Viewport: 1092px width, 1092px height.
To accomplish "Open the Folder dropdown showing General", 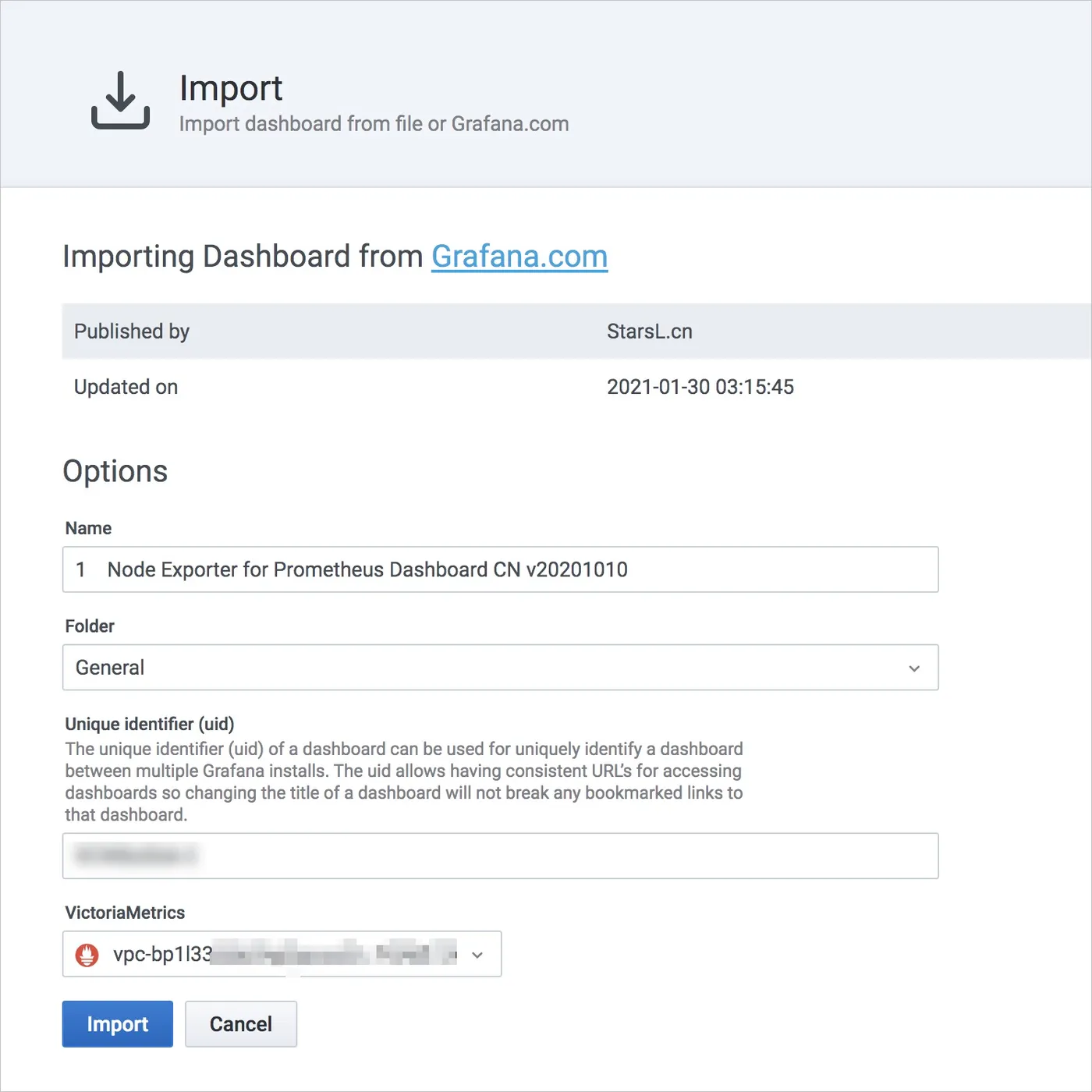I will point(500,667).
